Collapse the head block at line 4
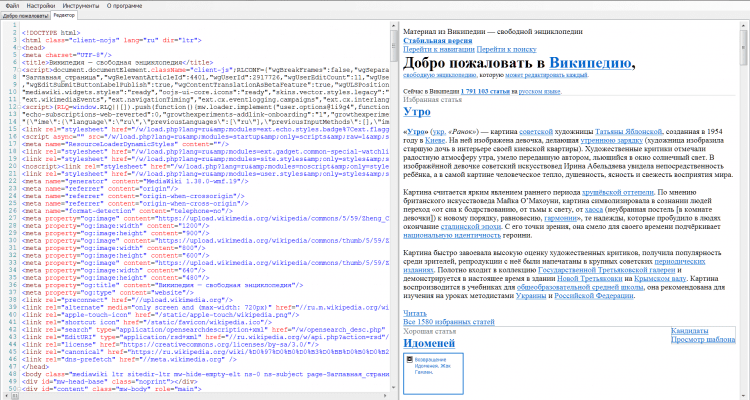 (x=19, y=48)
